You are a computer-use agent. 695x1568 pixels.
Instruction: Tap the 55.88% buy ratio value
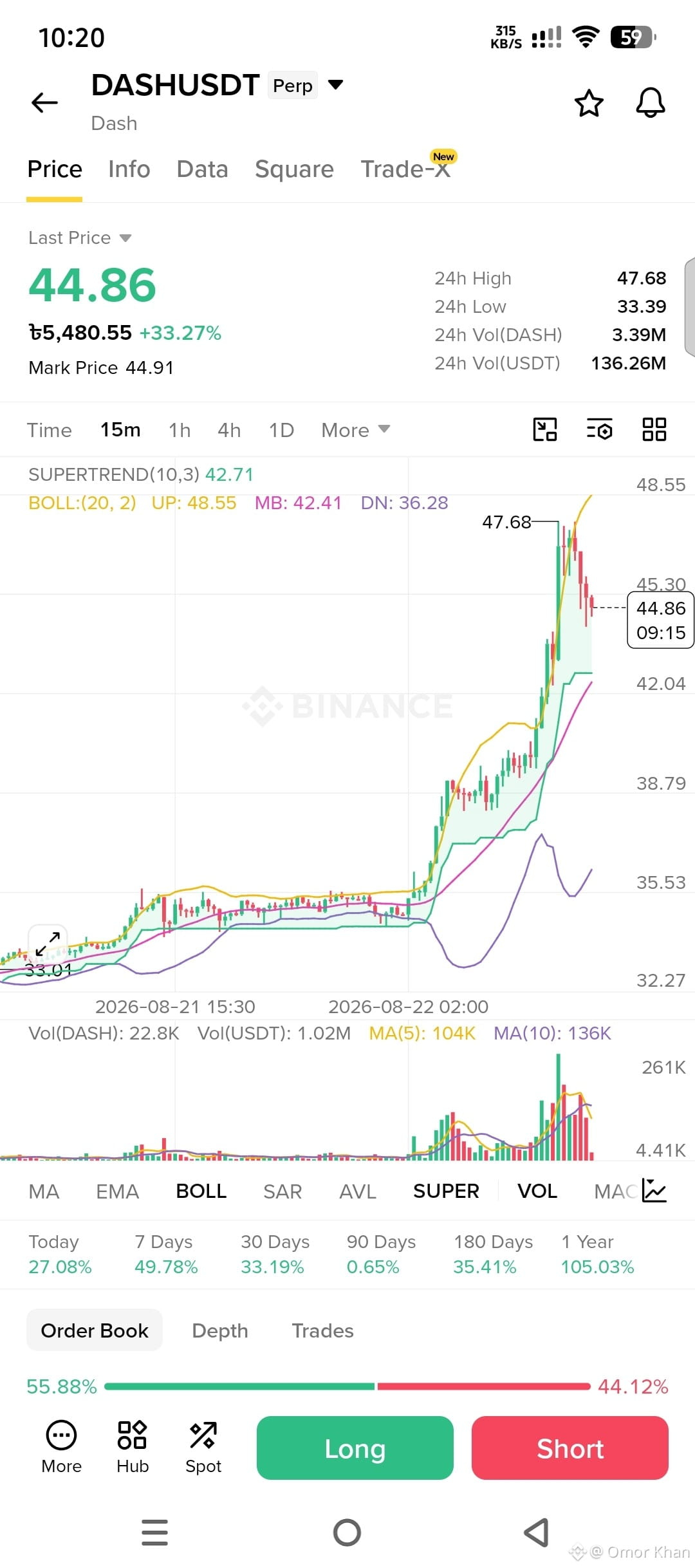click(62, 1386)
